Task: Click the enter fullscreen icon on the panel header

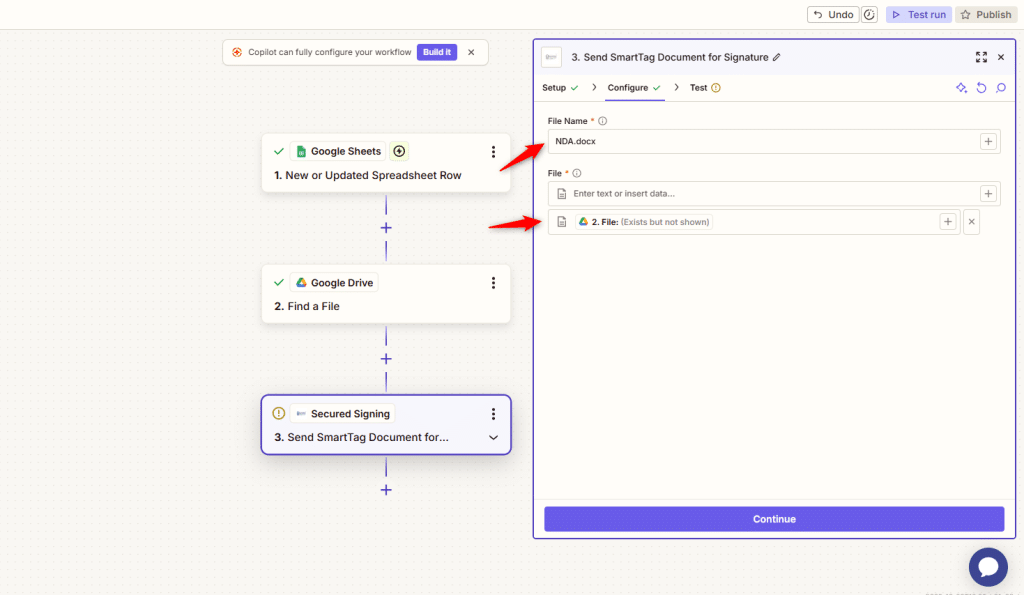Action: click(x=981, y=57)
